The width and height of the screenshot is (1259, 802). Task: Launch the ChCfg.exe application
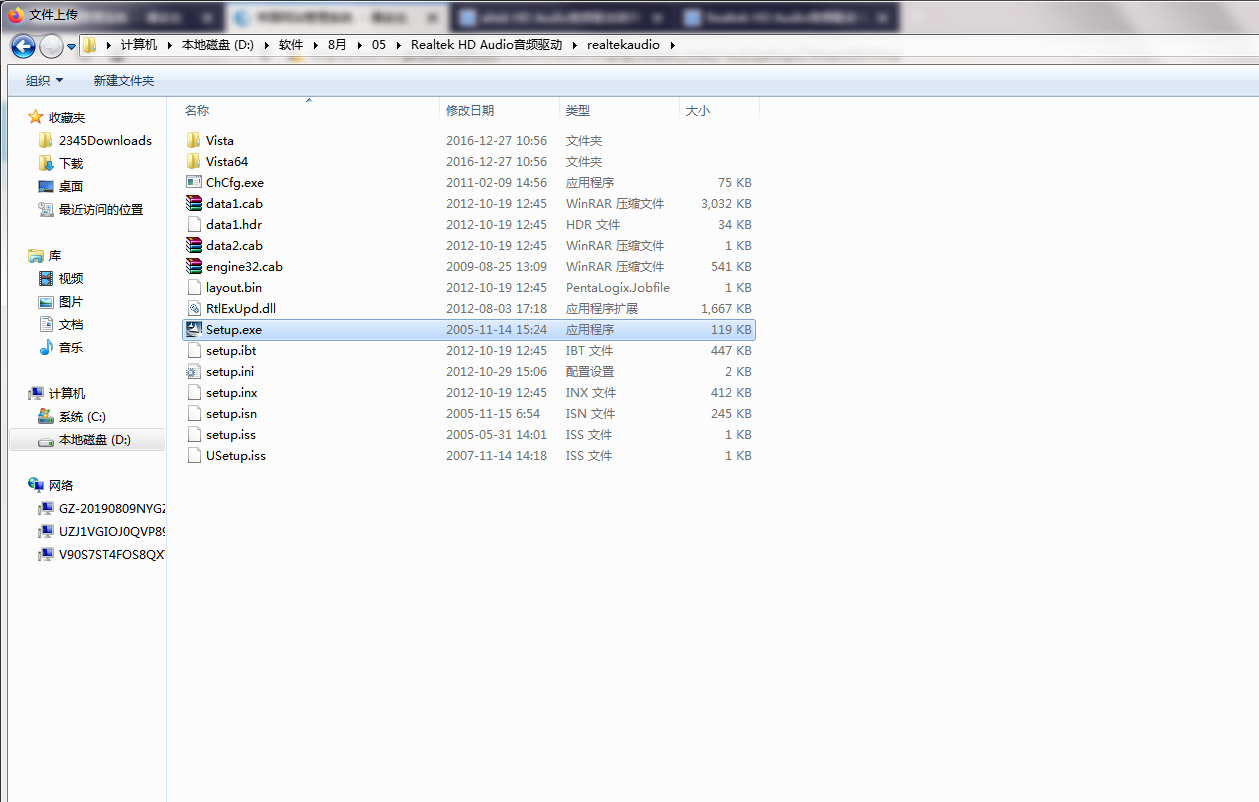232,182
